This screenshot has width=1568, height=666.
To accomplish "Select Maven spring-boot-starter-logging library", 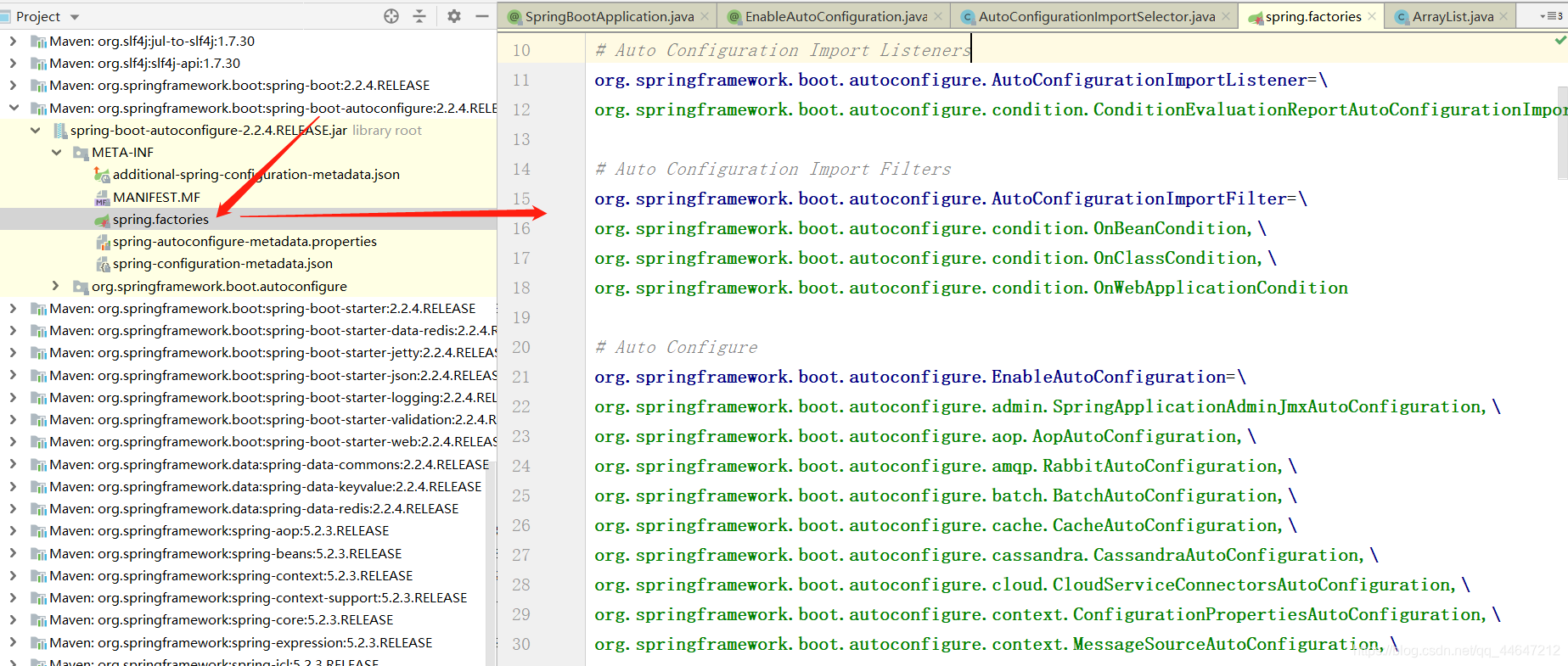I will [x=273, y=397].
